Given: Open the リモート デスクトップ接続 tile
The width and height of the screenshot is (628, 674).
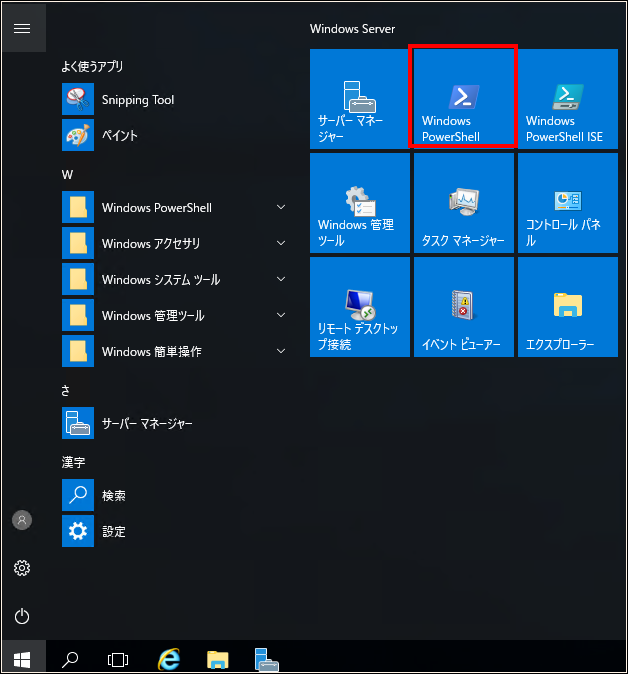Looking at the screenshot, I should pos(359,306).
